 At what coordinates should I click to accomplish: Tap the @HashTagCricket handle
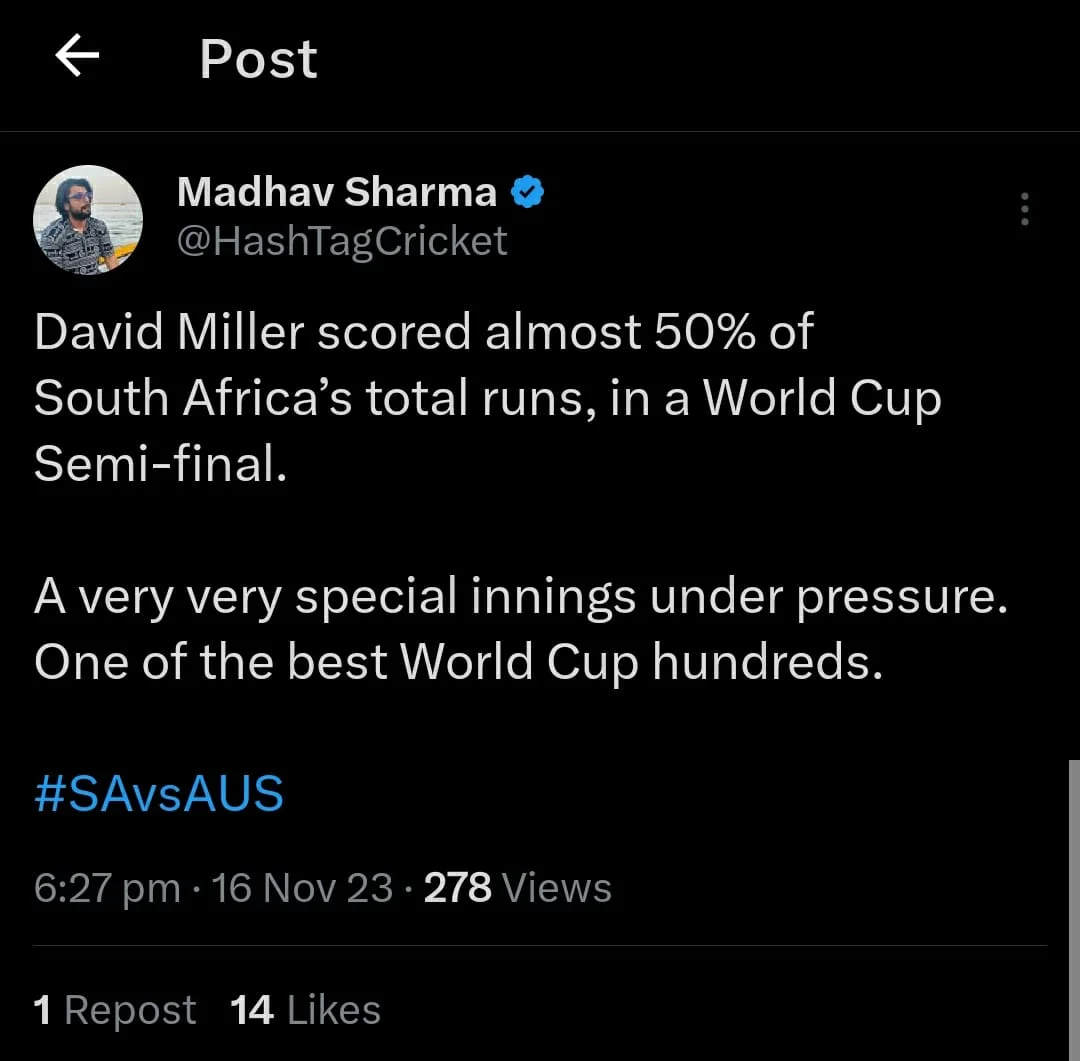point(342,241)
